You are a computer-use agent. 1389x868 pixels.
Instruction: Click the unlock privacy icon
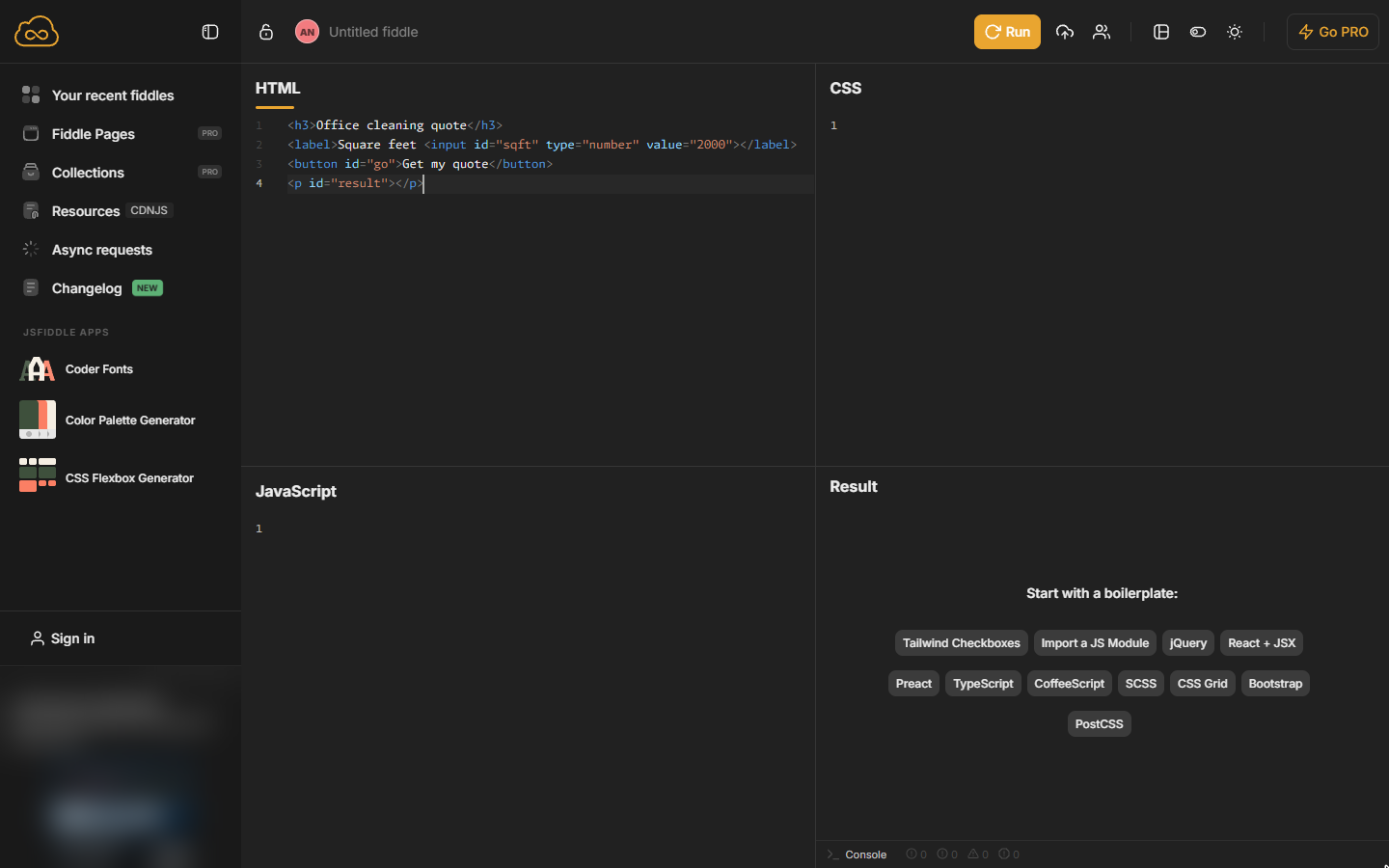pyautogui.click(x=266, y=32)
